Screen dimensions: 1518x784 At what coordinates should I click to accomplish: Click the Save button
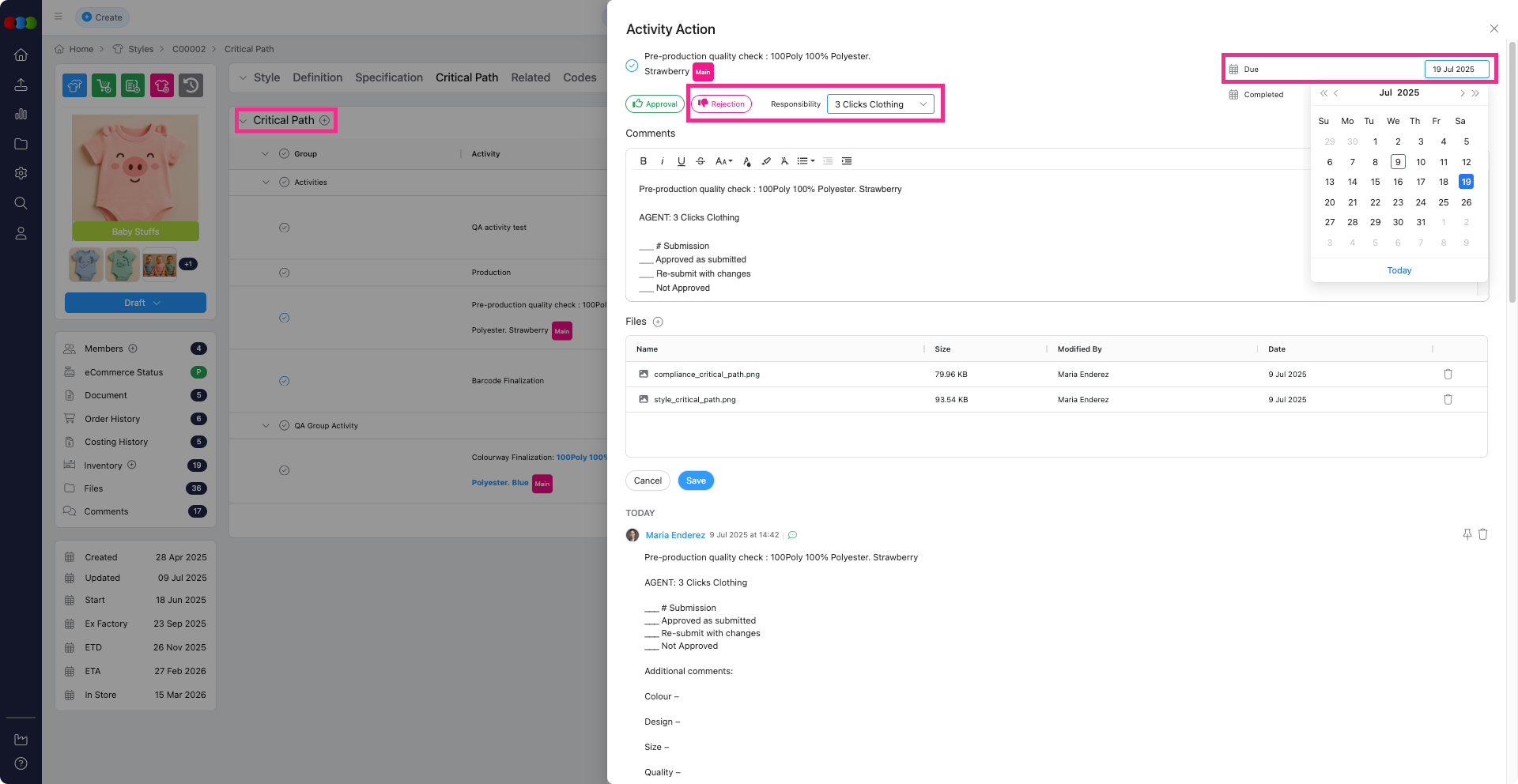coord(695,481)
